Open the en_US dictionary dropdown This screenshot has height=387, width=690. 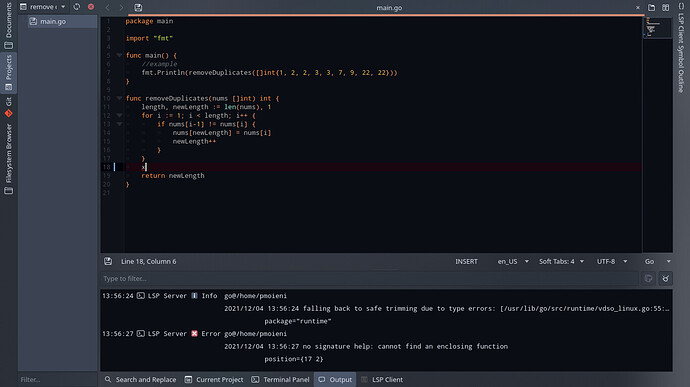(513, 262)
